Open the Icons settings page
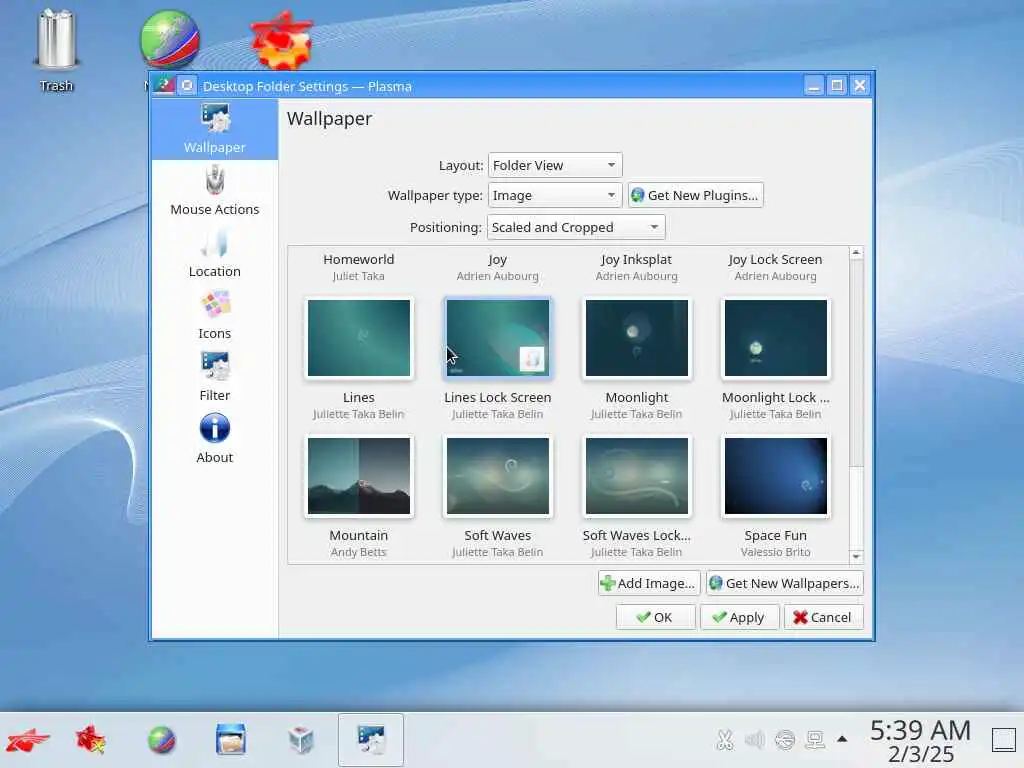Viewport: 1024px width, 768px height. [215, 315]
